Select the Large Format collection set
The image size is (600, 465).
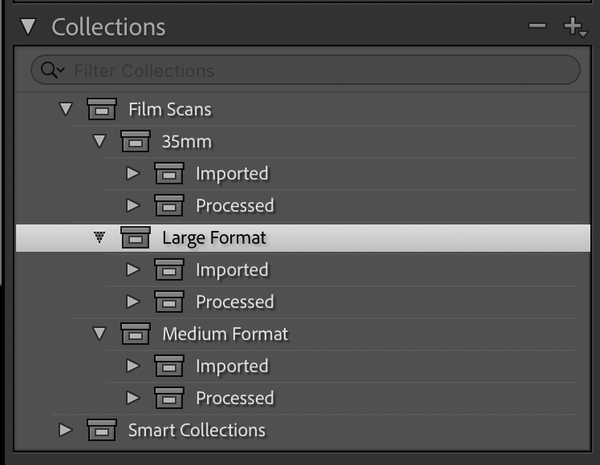[214, 237]
